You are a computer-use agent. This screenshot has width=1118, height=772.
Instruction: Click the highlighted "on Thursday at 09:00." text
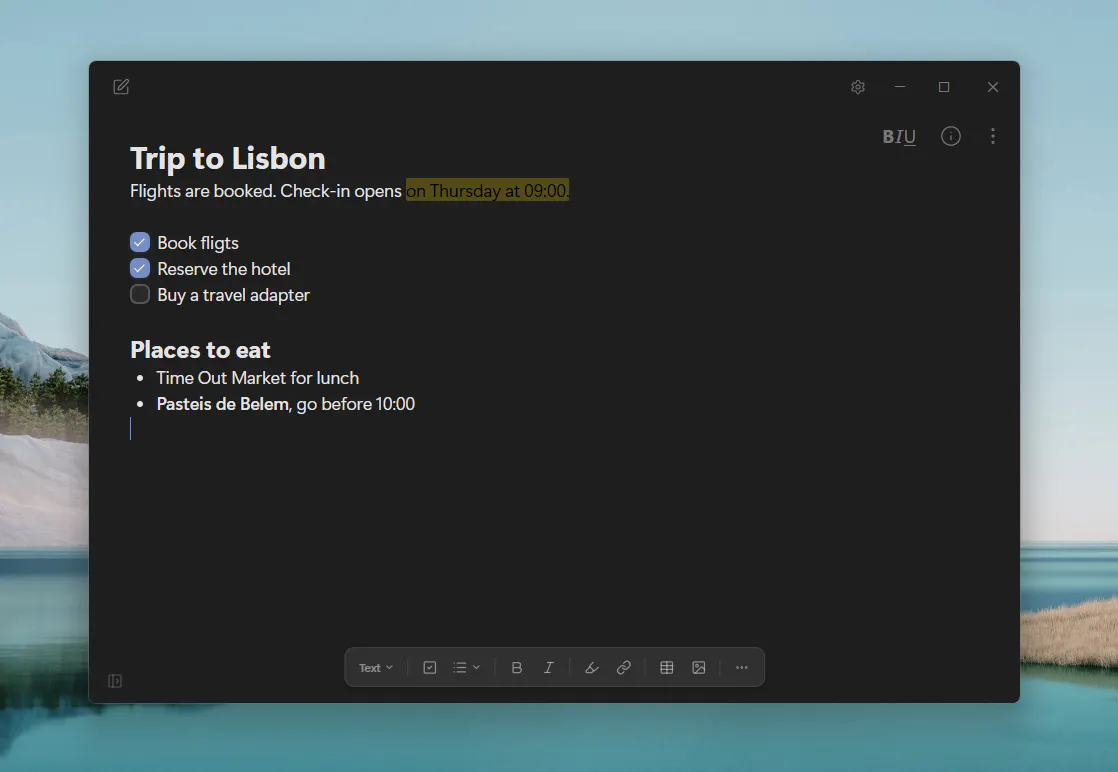tap(488, 190)
